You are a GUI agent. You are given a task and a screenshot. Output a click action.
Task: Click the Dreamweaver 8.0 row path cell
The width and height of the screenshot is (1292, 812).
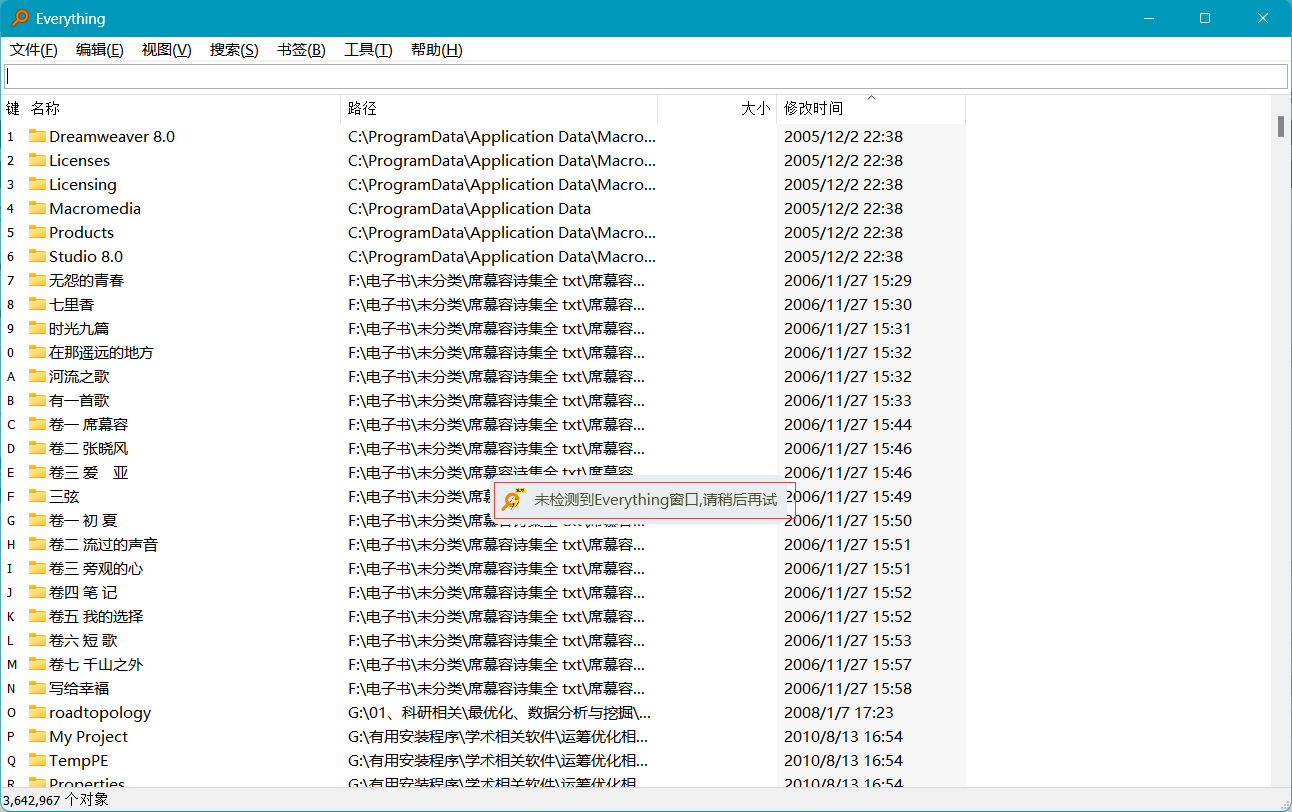[502, 136]
